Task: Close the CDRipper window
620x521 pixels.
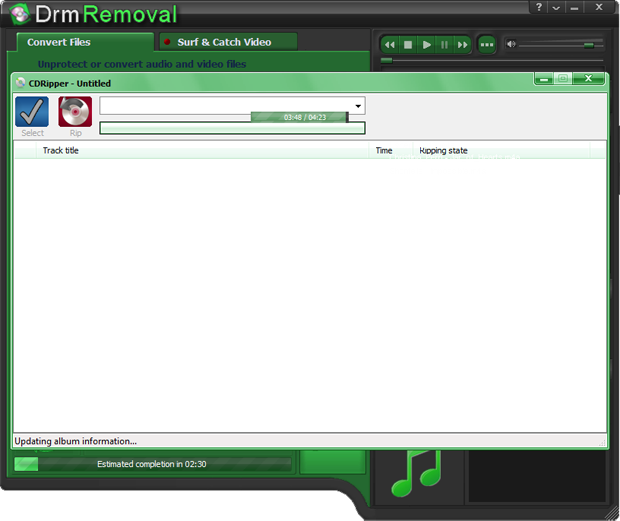Action: [x=588, y=78]
